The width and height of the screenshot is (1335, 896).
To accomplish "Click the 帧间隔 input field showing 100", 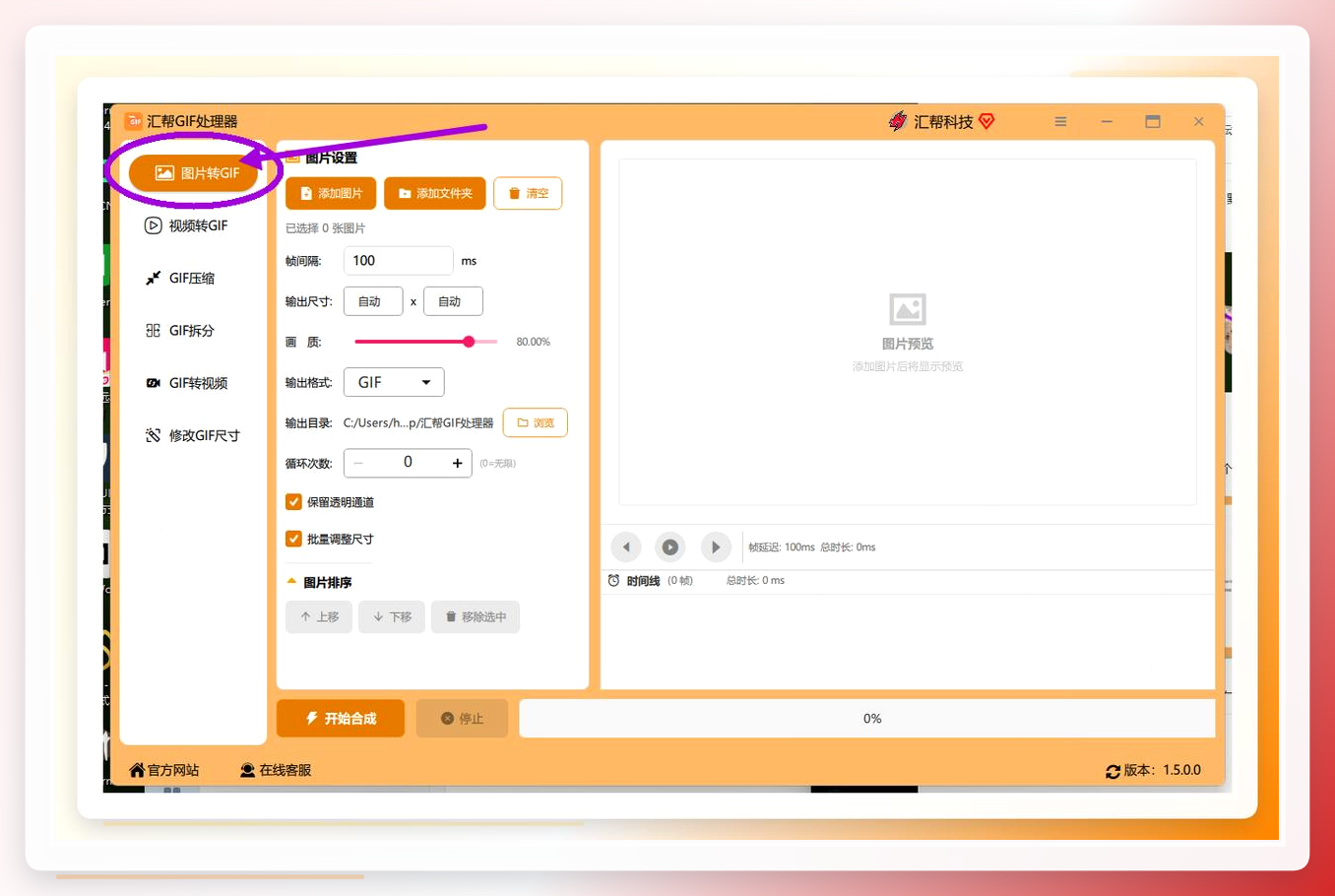I will tap(398, 261).
